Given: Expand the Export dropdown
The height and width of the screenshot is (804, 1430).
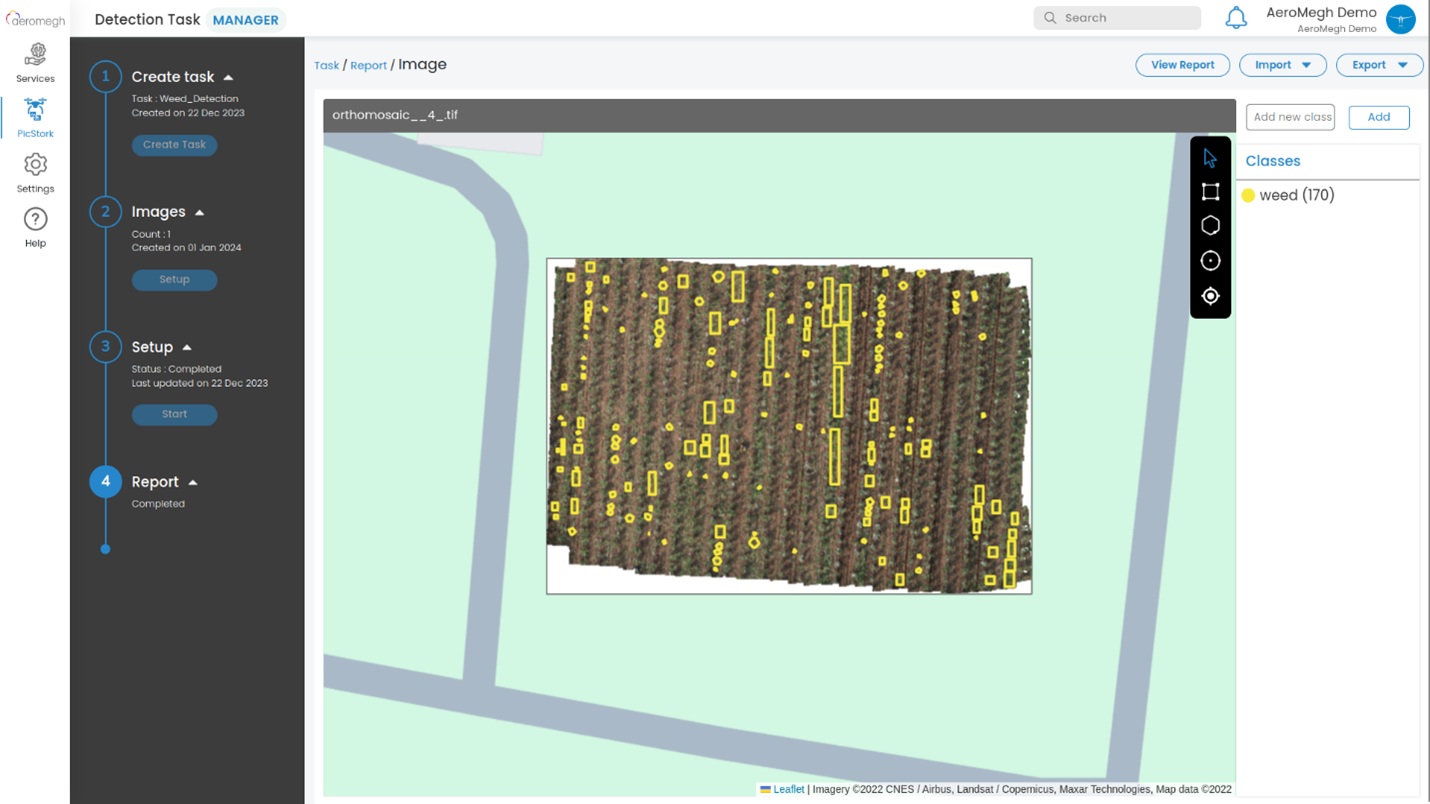Looking at the screenshot, I should 1379,65.
